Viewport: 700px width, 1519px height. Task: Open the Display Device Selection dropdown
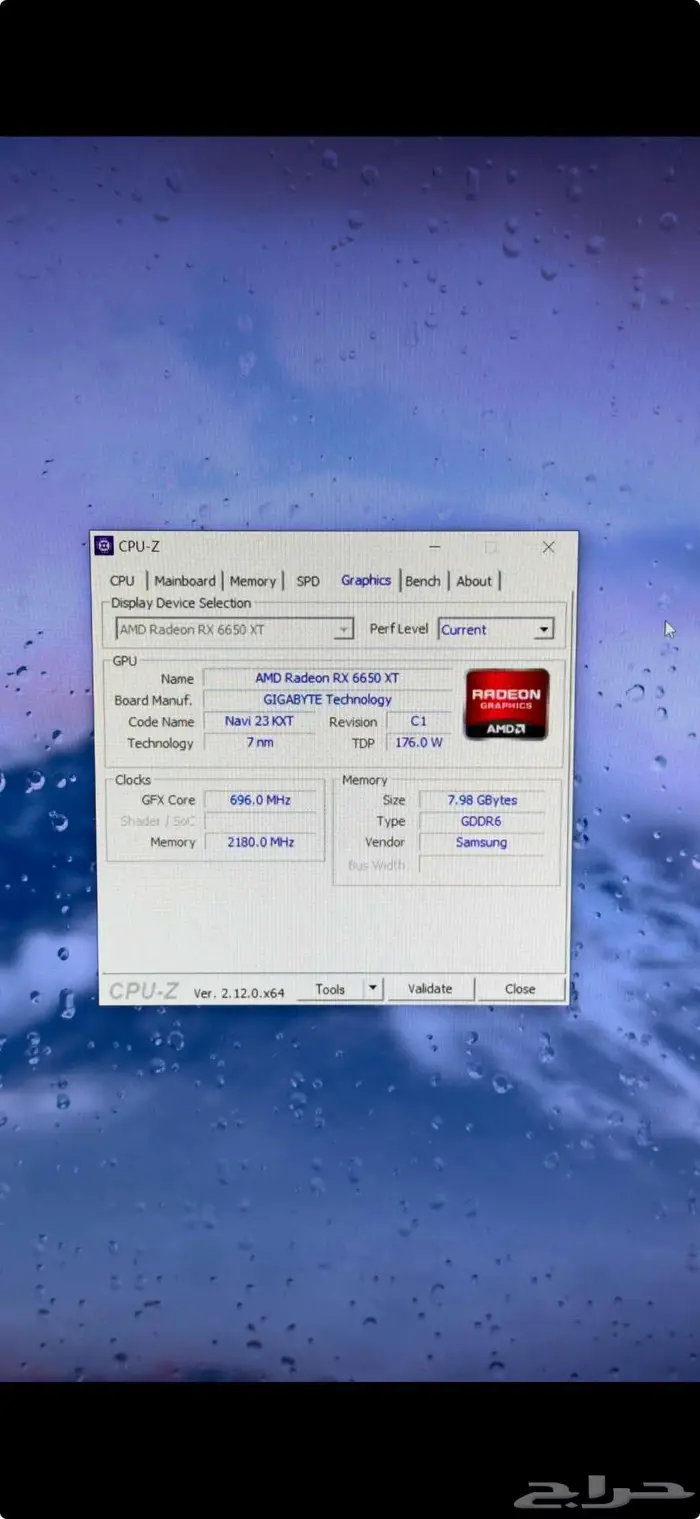click(x=234, y=629)
